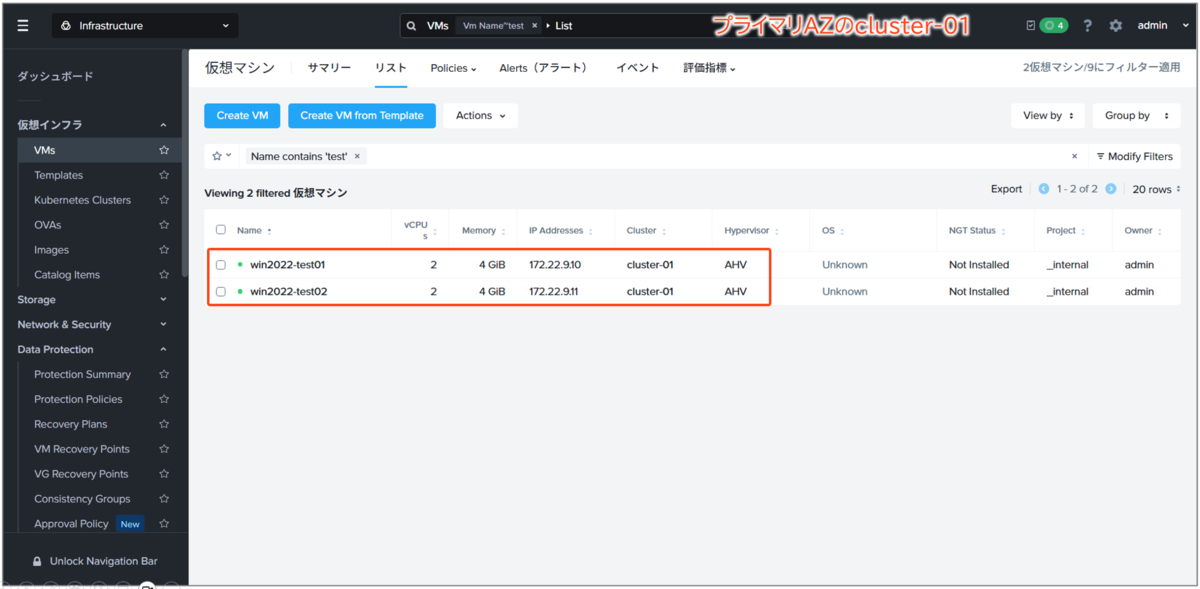Star the Consistency Groups sidebar entry
Screen dimensions: 1200x589
(x=164, y=499)
